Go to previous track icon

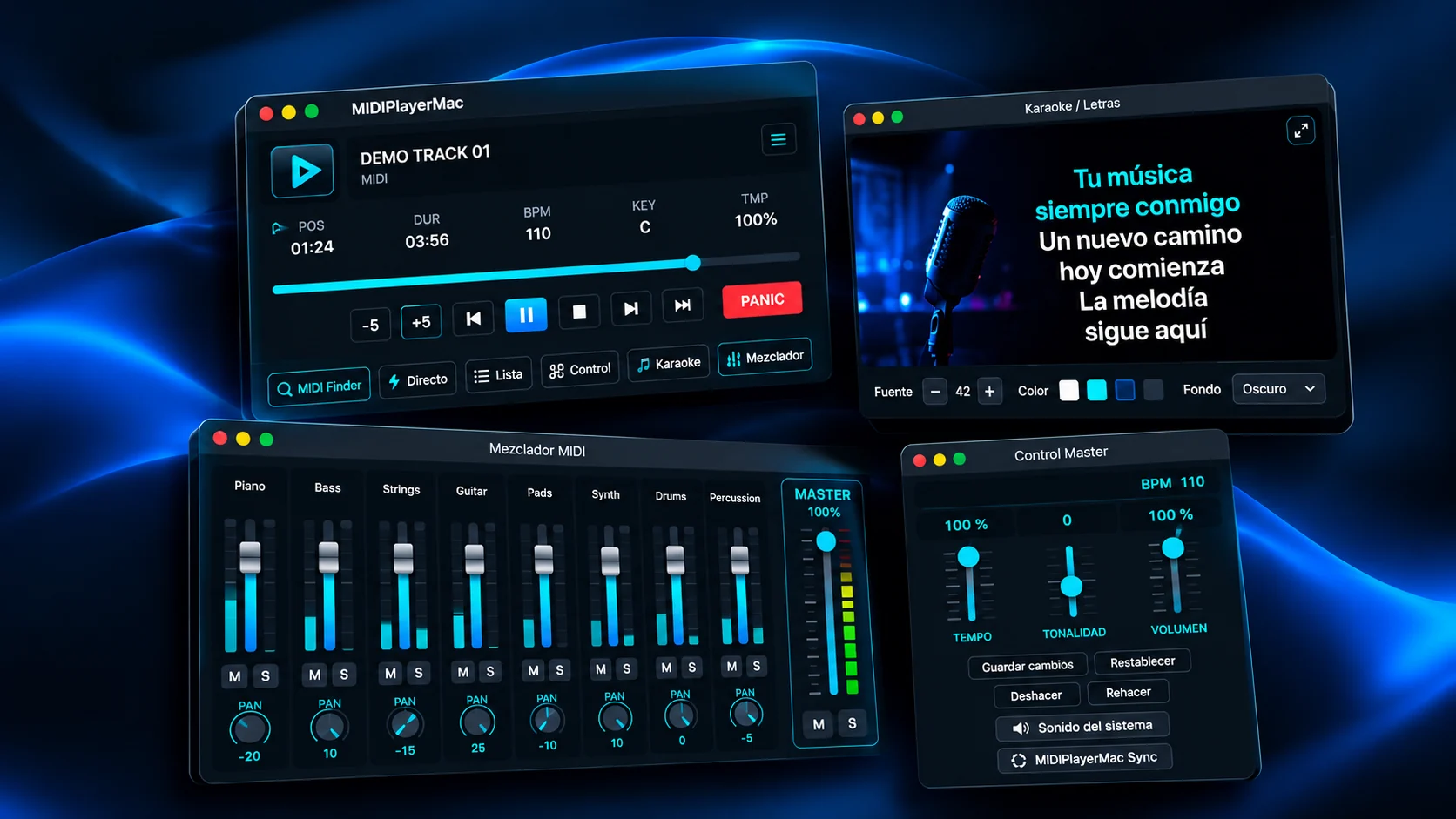point(474,319)
